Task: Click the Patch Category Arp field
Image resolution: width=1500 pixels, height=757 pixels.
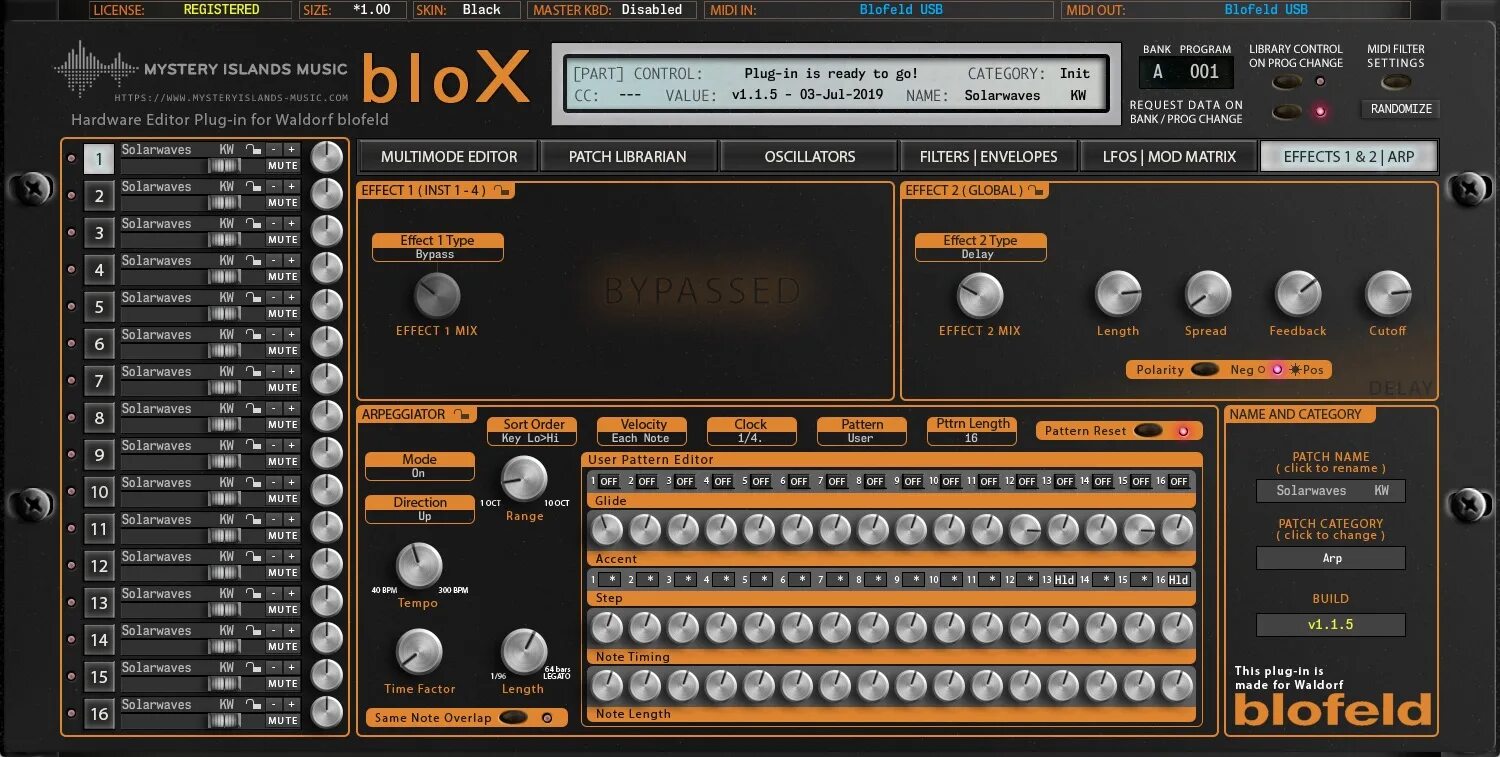Action: (x=1331, y=558)
